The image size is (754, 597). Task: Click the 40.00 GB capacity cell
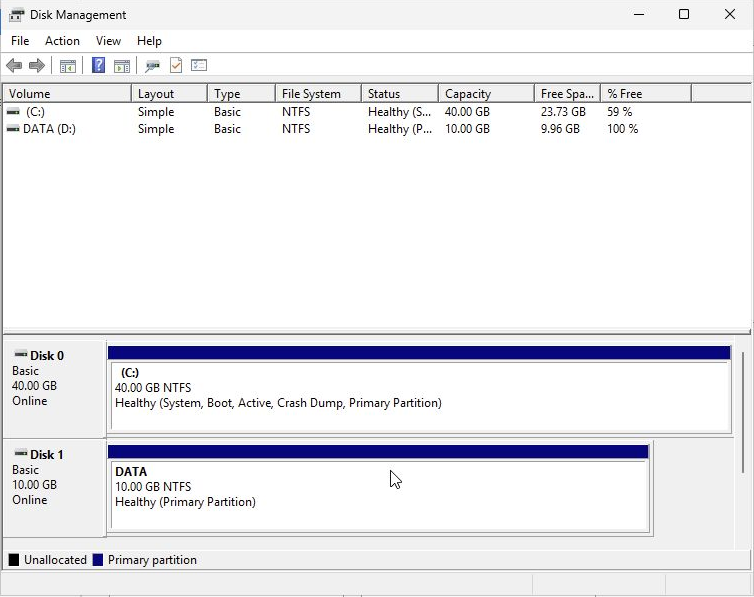pyautogui.click(x=467, y=112)
